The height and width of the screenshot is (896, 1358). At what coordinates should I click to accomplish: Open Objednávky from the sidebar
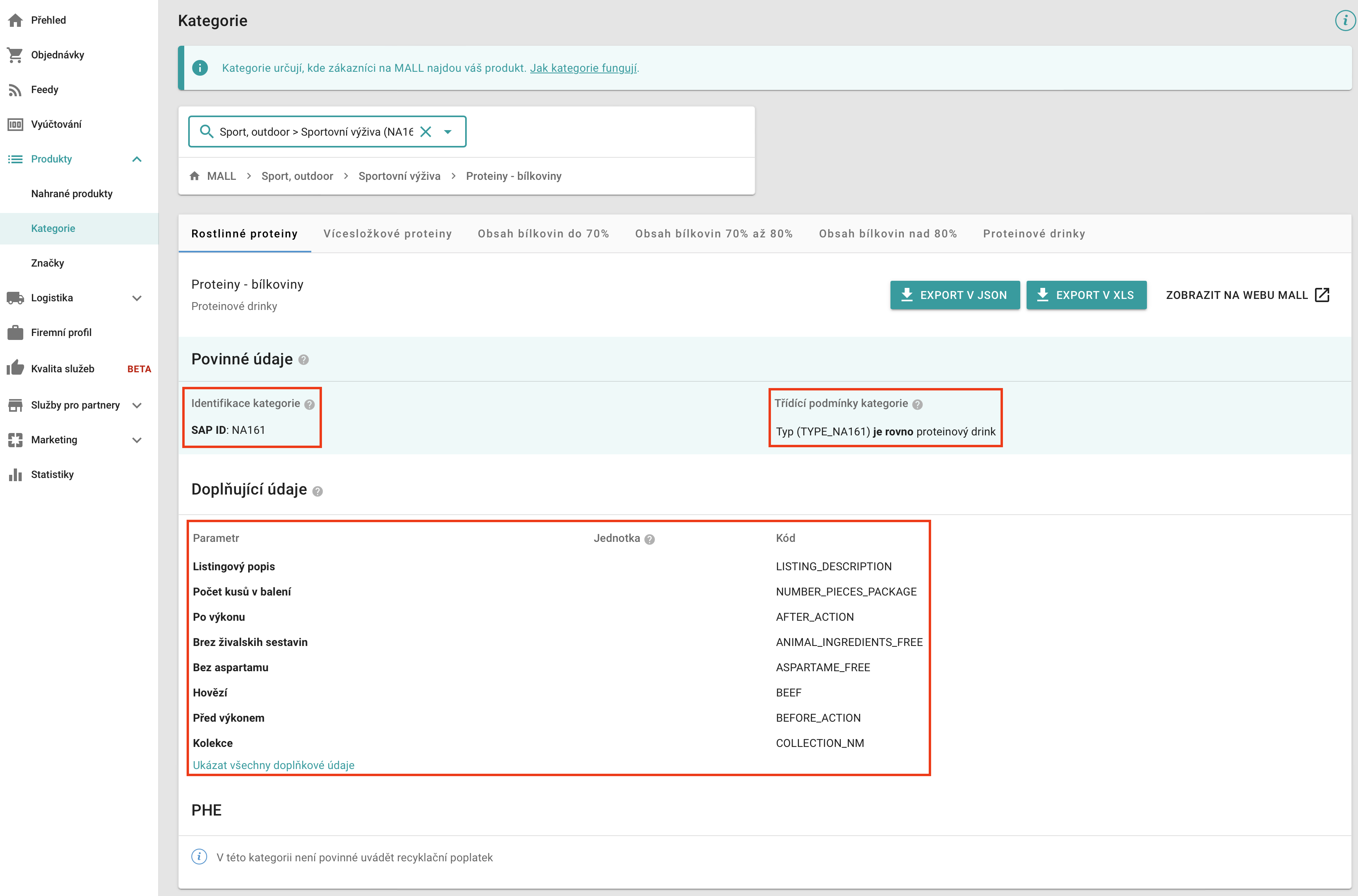click(x=57, y=55)
